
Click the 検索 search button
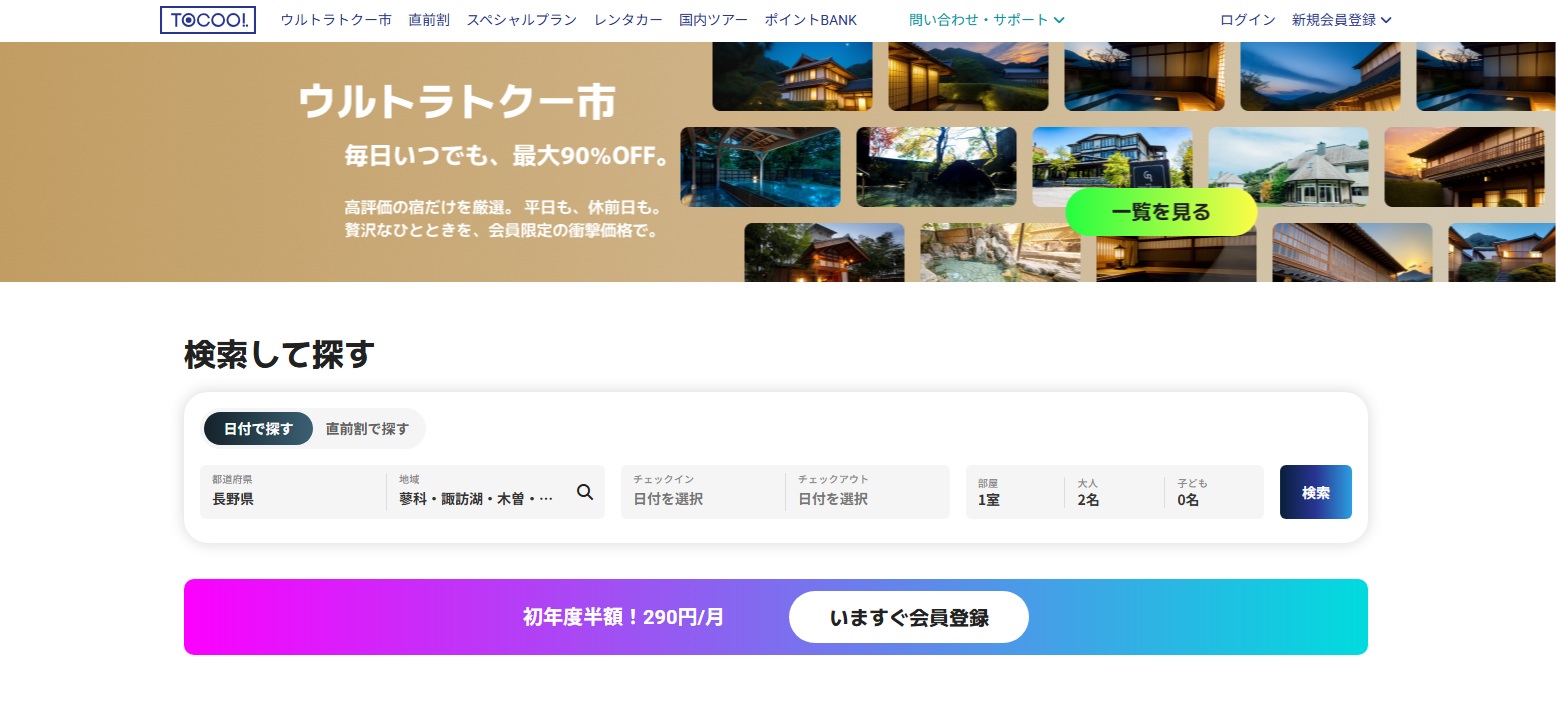(1315, 492)
